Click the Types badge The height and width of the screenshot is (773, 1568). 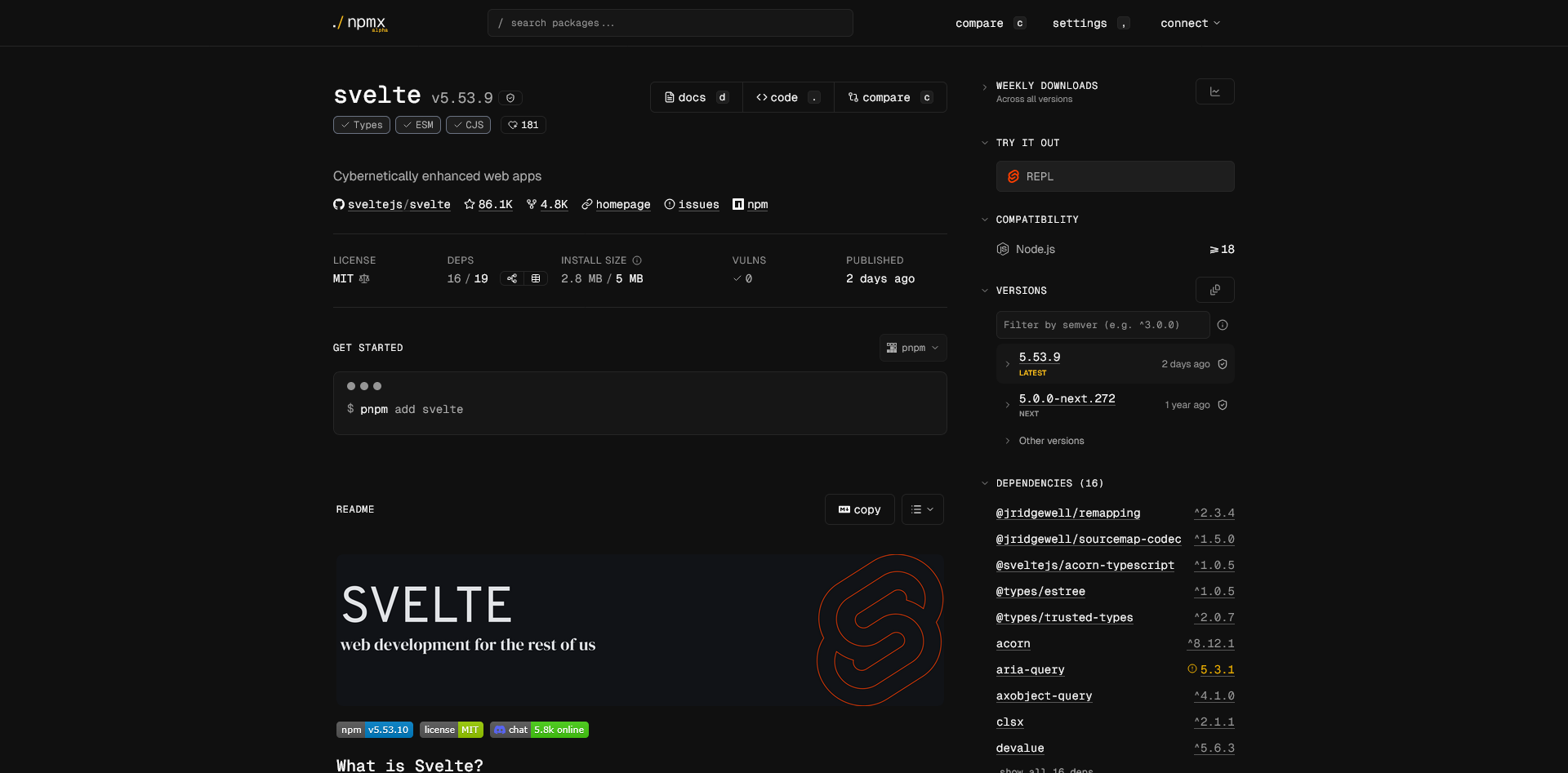click(362, 125)
